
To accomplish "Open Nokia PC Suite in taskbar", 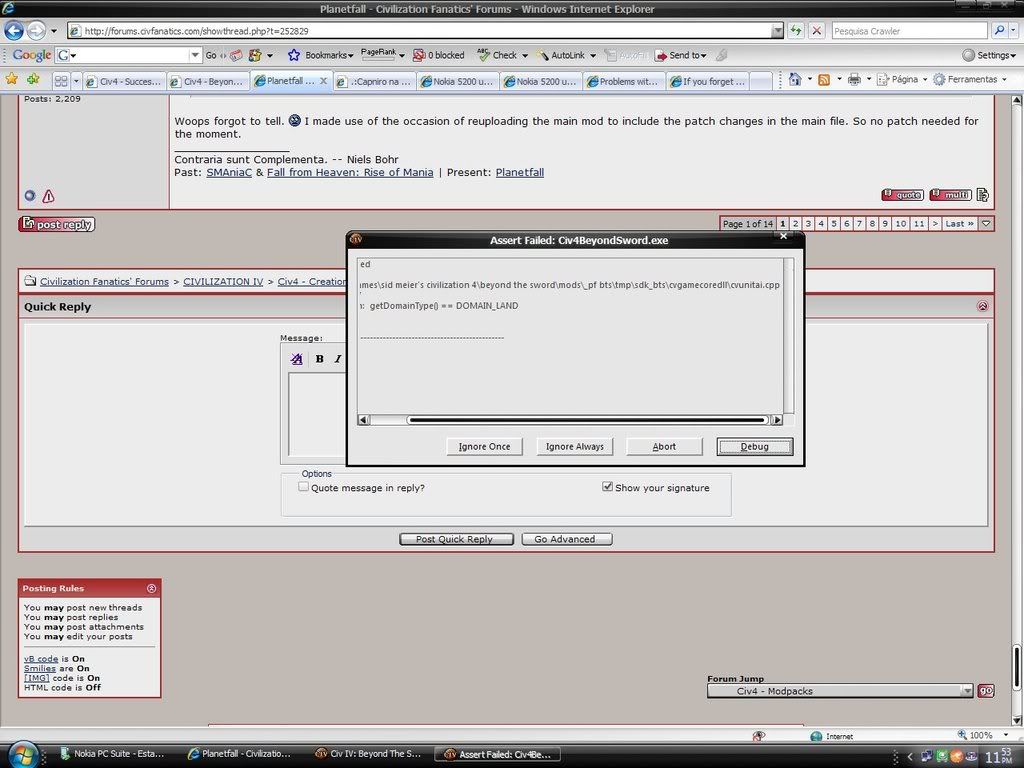I will [x=112, y=754].
